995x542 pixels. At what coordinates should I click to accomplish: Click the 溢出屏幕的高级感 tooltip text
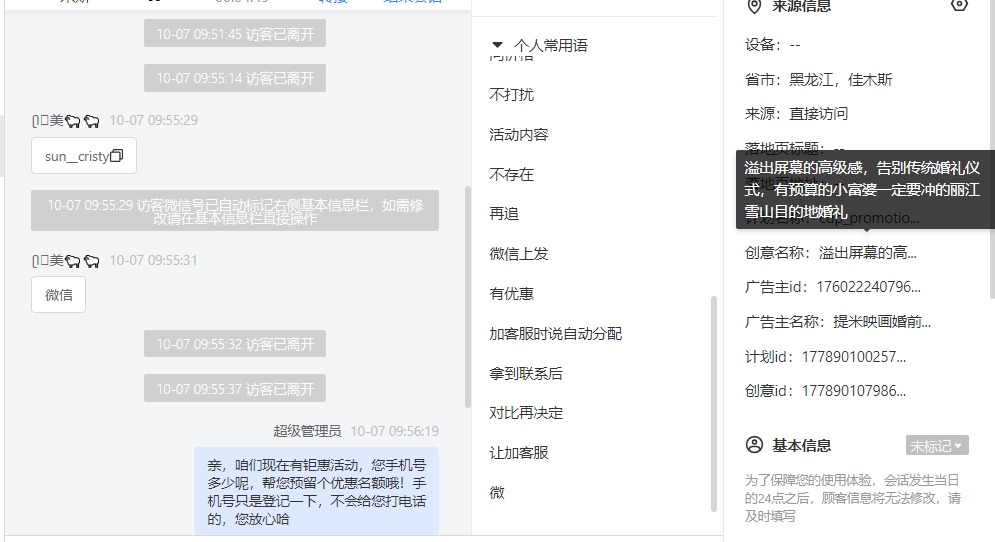(x=862, y=190)
